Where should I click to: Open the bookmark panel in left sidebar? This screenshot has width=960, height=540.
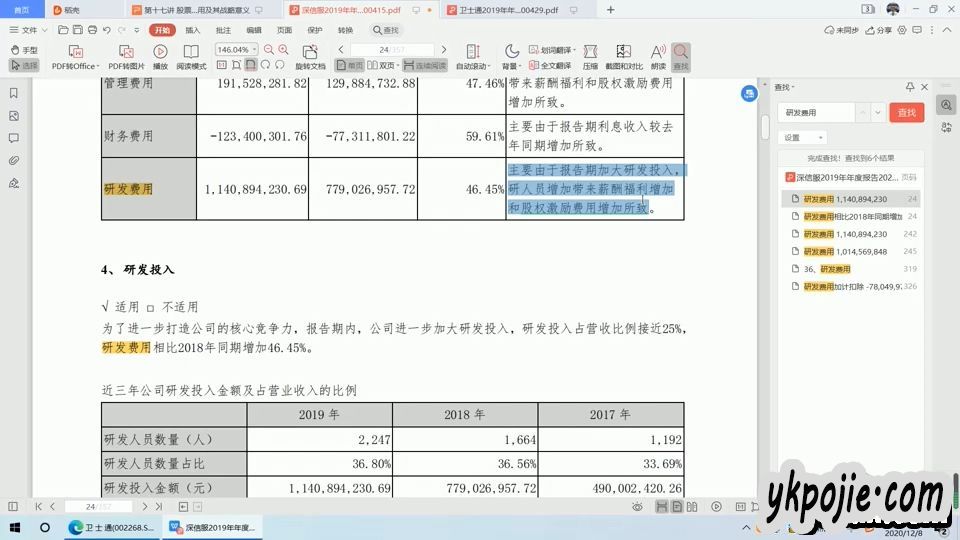tap(14, 93)
